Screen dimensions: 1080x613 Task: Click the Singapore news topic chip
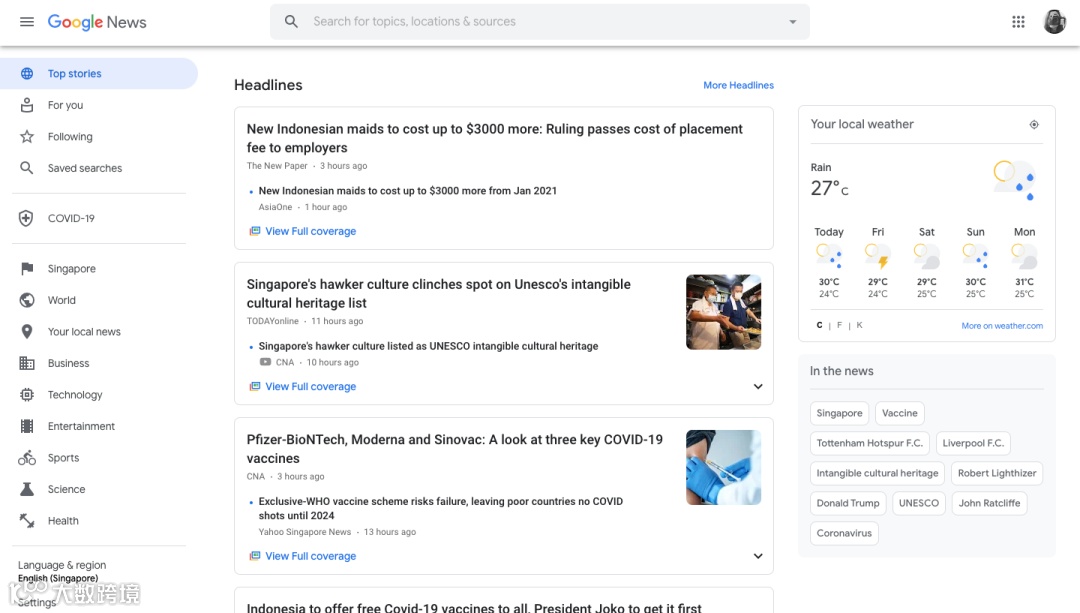[839, 413]
